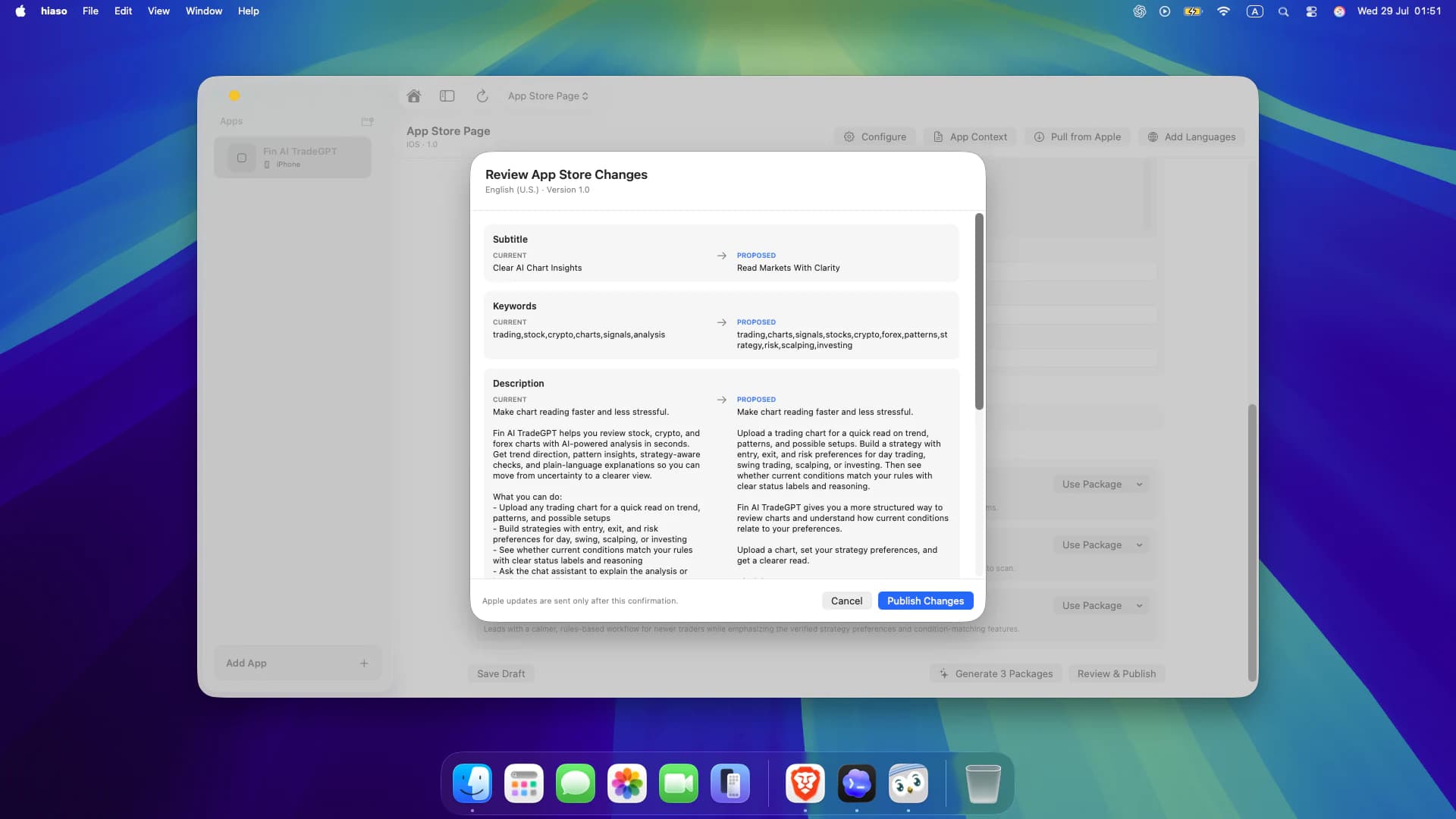Viewport: 1456px width, 819px height.
Task: Open the Window menu
Action: tap(204, 11)
